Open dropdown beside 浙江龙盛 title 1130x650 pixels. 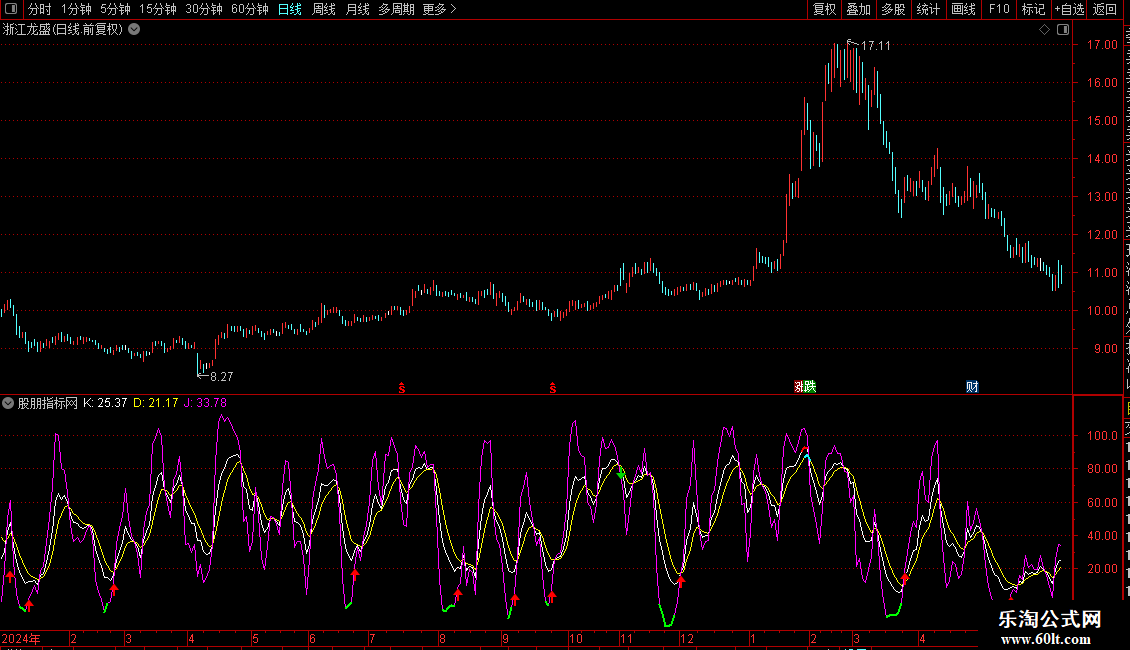tap(134, 30)
